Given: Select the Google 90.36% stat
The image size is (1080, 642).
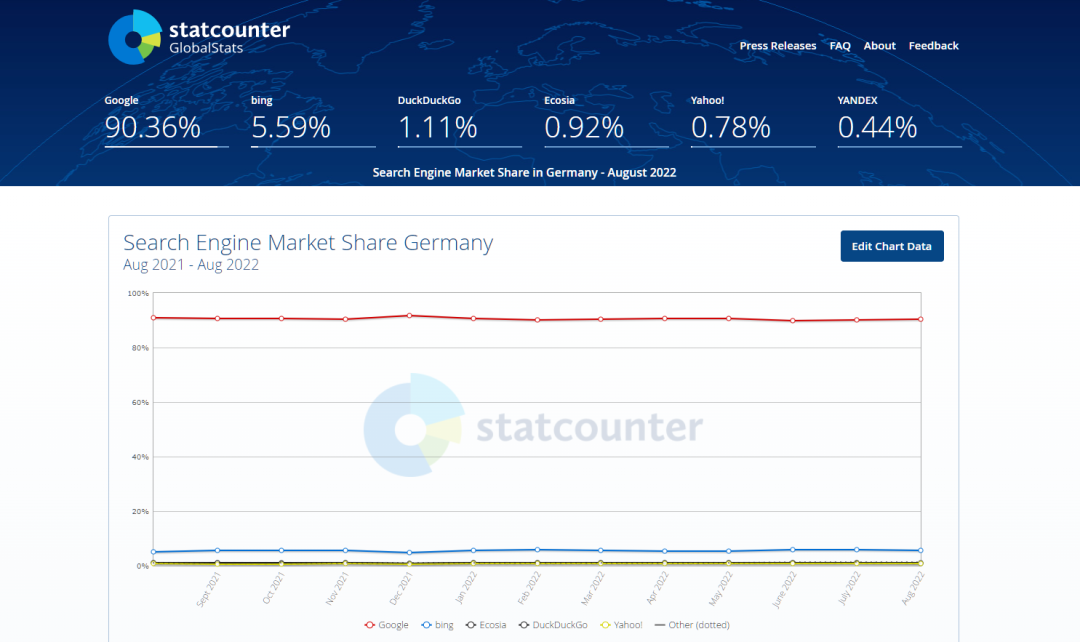Looking at the screenshot, I should pos(153,127).
